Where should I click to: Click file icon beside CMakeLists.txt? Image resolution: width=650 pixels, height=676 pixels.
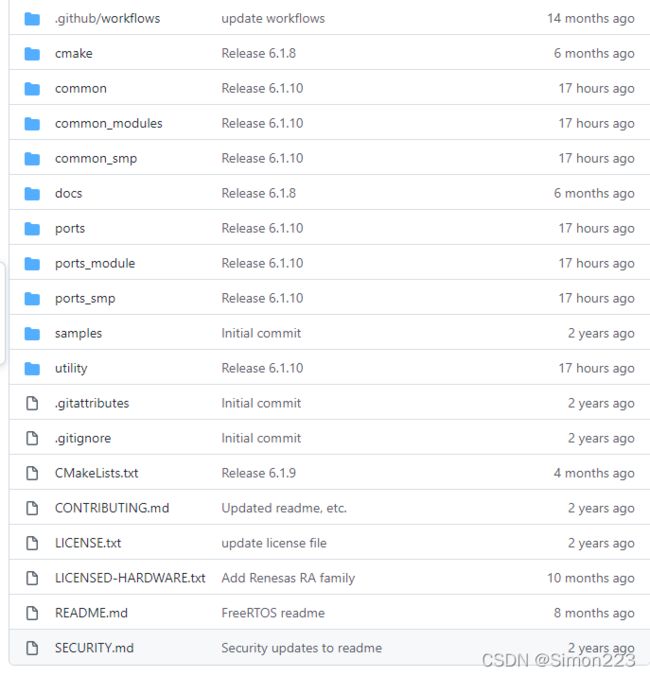pyautogui.click(x=32, y=473)
